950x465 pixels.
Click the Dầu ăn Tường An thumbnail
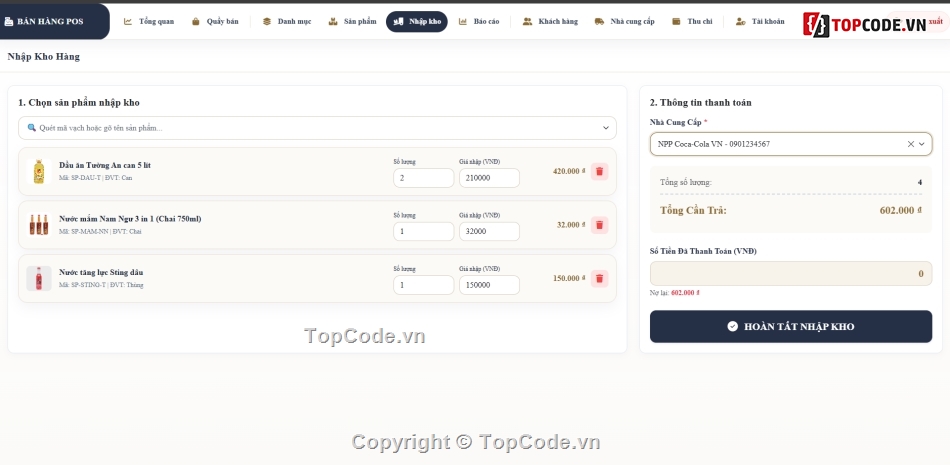point(39,172)
